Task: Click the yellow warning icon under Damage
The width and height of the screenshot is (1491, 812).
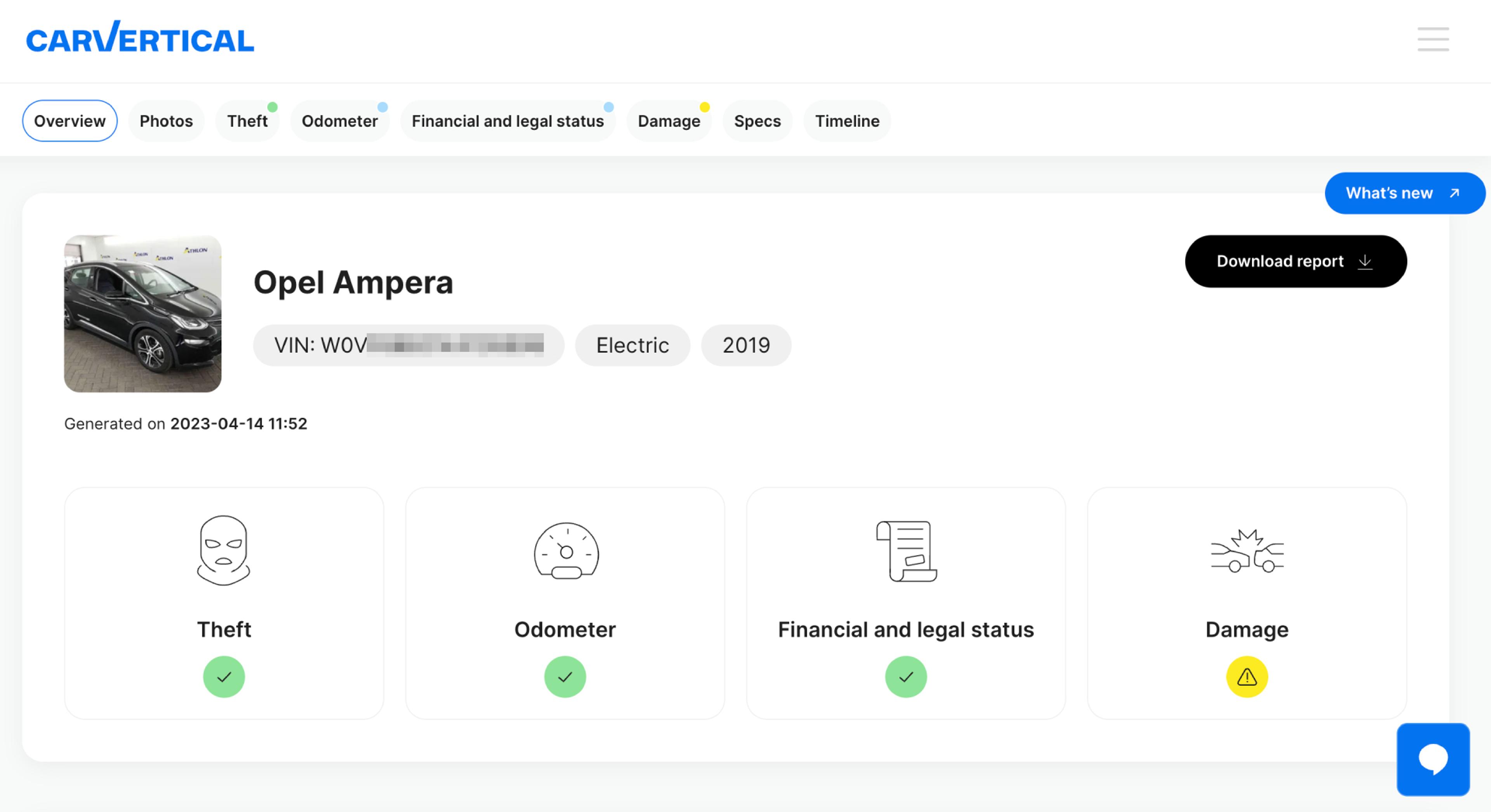Action: 1247,677
